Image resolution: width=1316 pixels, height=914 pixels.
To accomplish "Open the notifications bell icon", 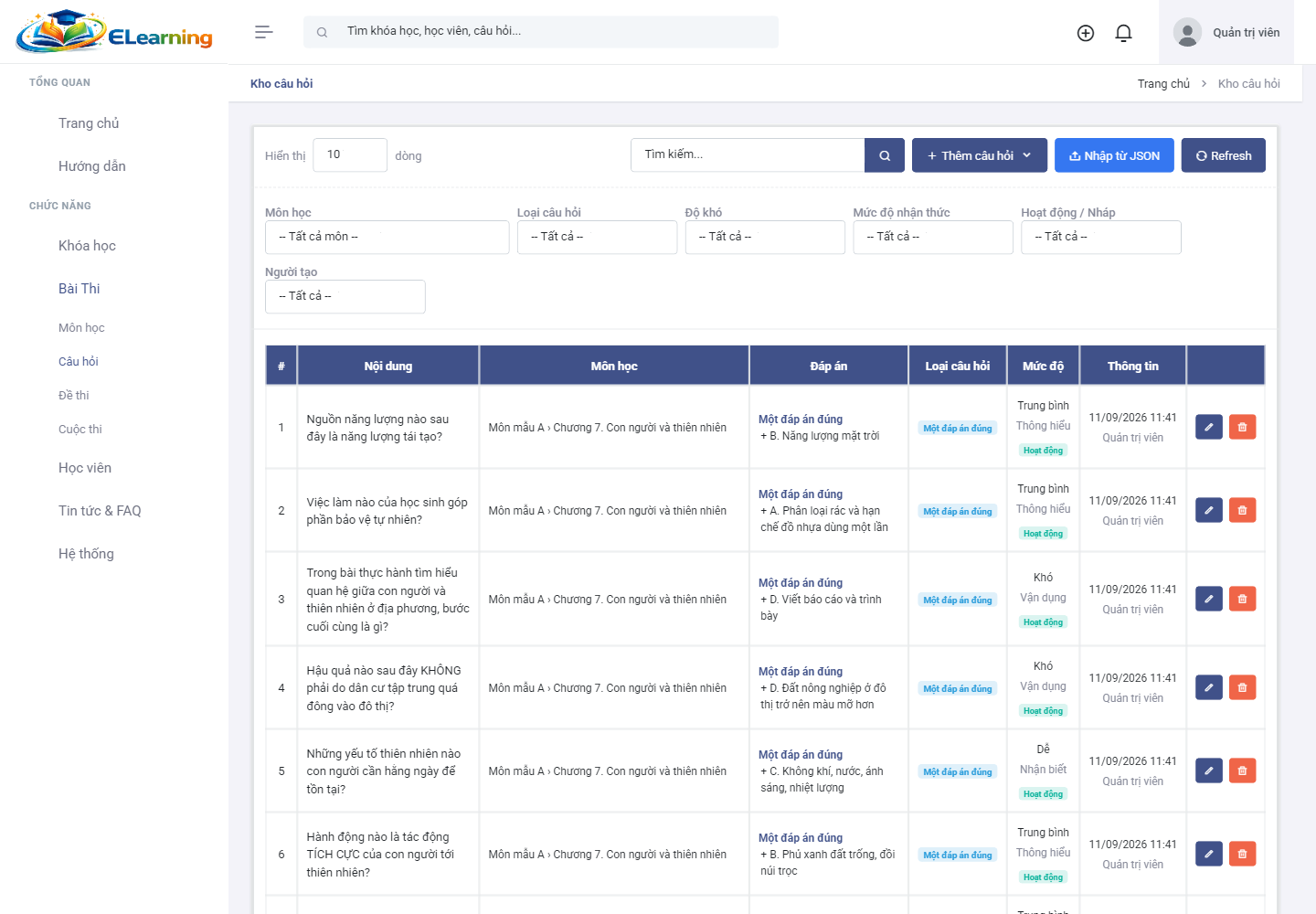I will pyautogui.click(x=1124, y=33).
